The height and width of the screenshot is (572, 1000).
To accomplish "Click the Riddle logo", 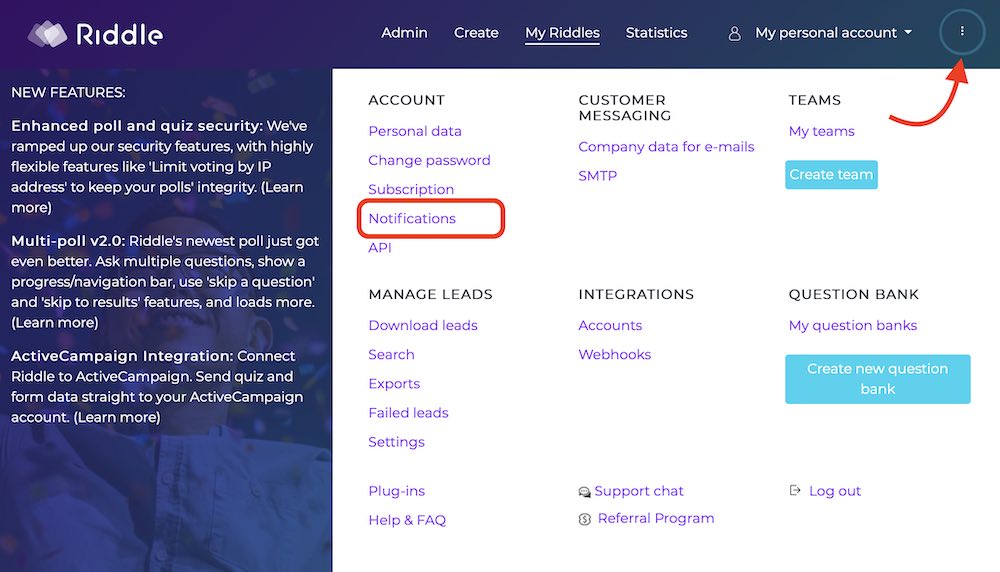I will tap(96, 34).
